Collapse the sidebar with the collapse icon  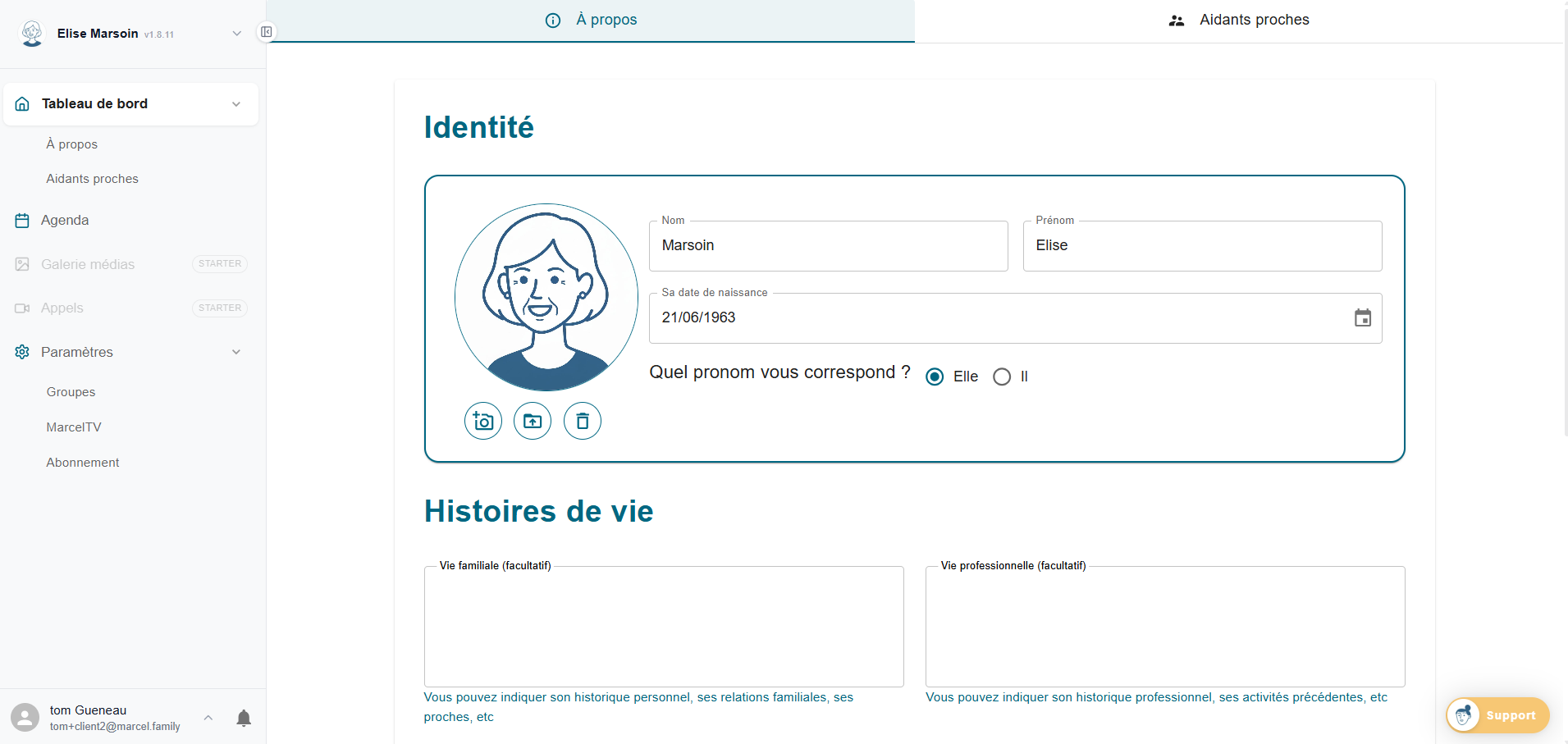(266, 31)
